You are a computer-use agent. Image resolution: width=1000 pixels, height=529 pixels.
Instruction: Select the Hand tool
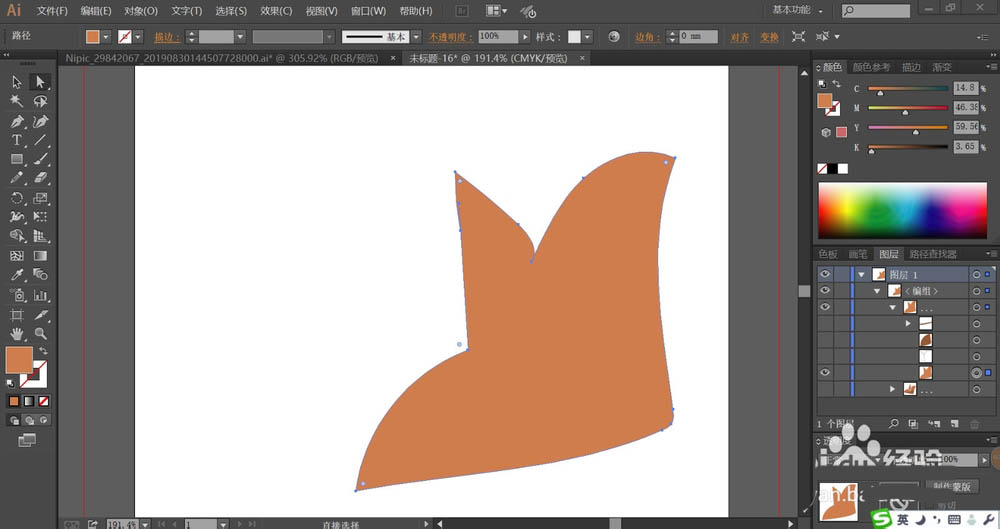pos(17,332)
